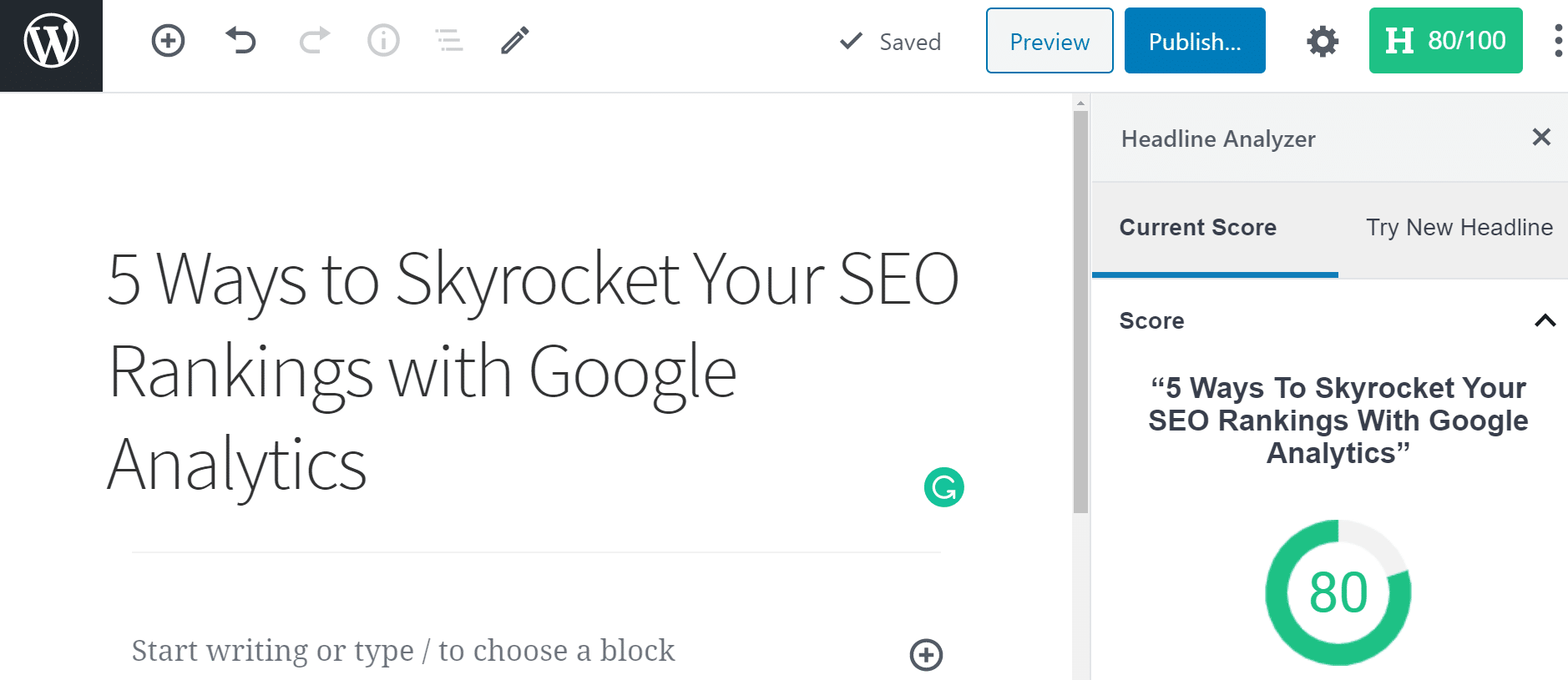1568x680 pixels.
Task: Add block using inline plus icon
Action: (926, 655)
